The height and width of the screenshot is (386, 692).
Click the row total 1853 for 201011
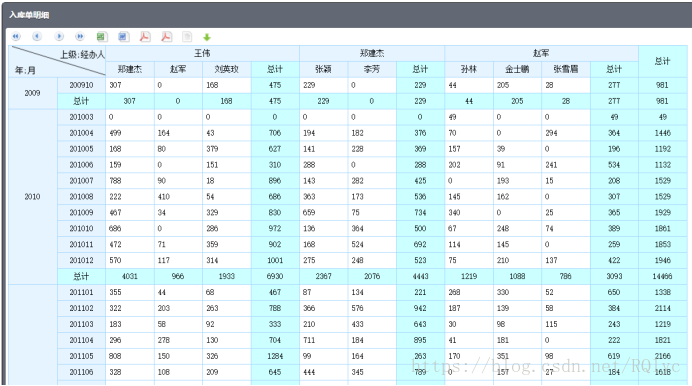tap(662, 244)
